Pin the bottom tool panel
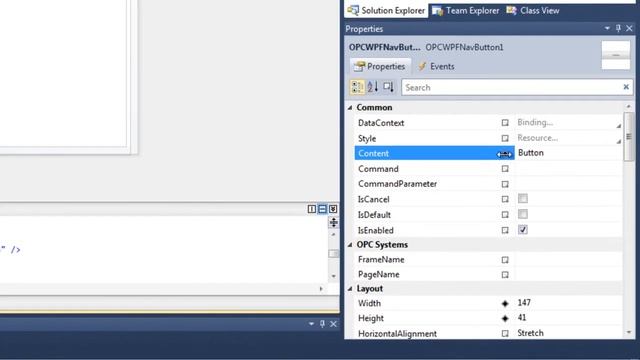This screenshot has width=640, height=360. [x=322, y=324]
